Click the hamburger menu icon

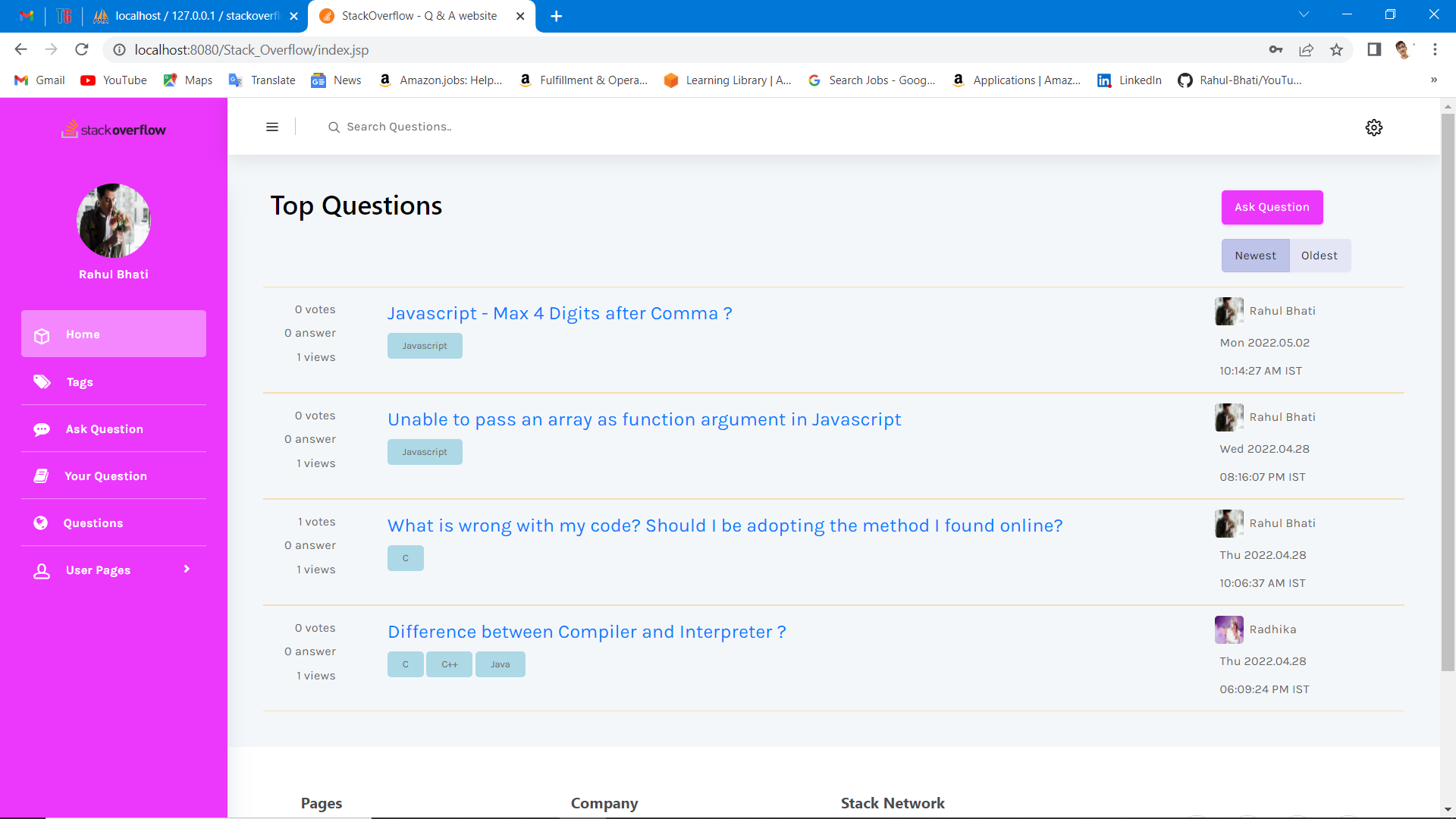[x=272, y=127]
